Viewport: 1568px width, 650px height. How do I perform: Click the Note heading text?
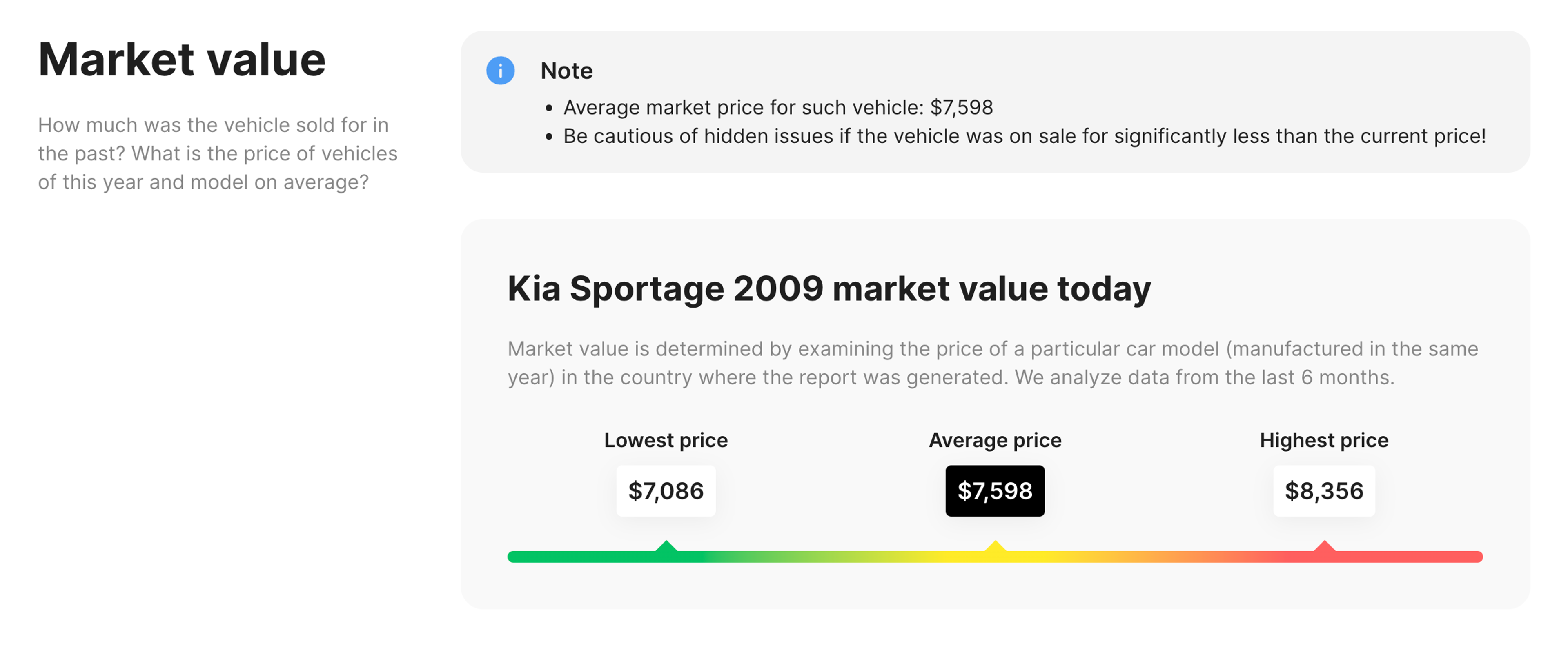pyautogui.click(x=566, y=71)
